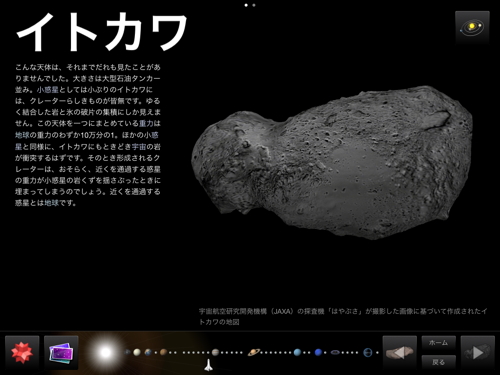500x375 pixels.
Task: Select Jupiter in the planet strip
Action: 215,352
